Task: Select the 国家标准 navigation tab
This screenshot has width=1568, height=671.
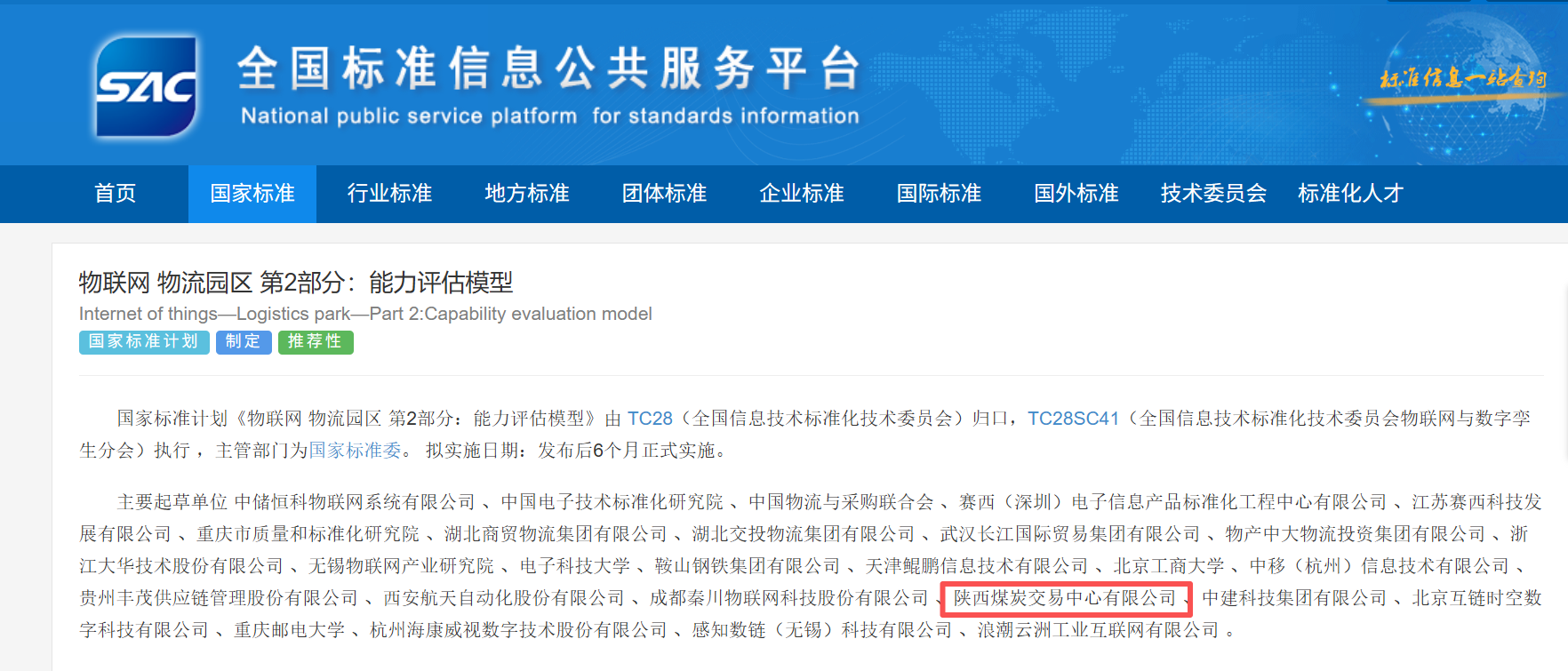Action: (252, 194)
